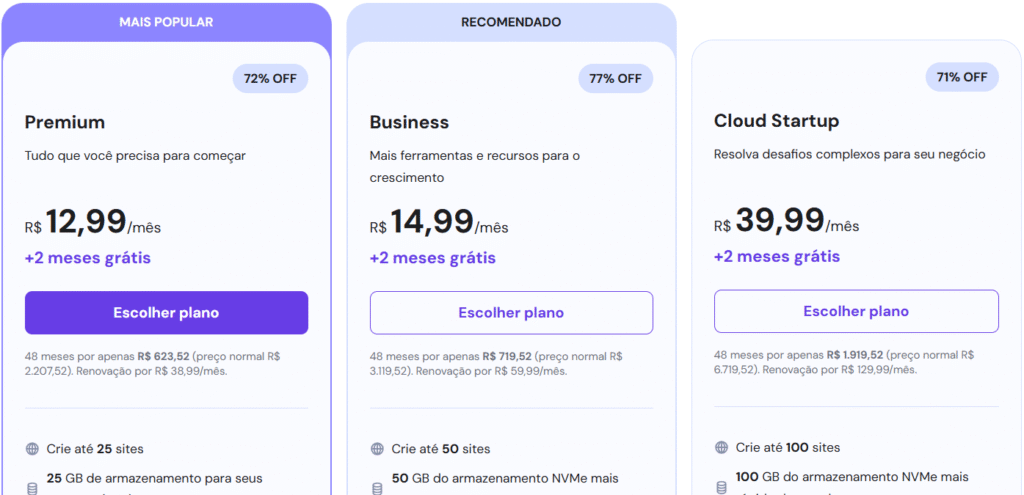1024x495 pixels.
Task: Choose the Premium plan with Escolher plano
Action: [x=166, y=313]
